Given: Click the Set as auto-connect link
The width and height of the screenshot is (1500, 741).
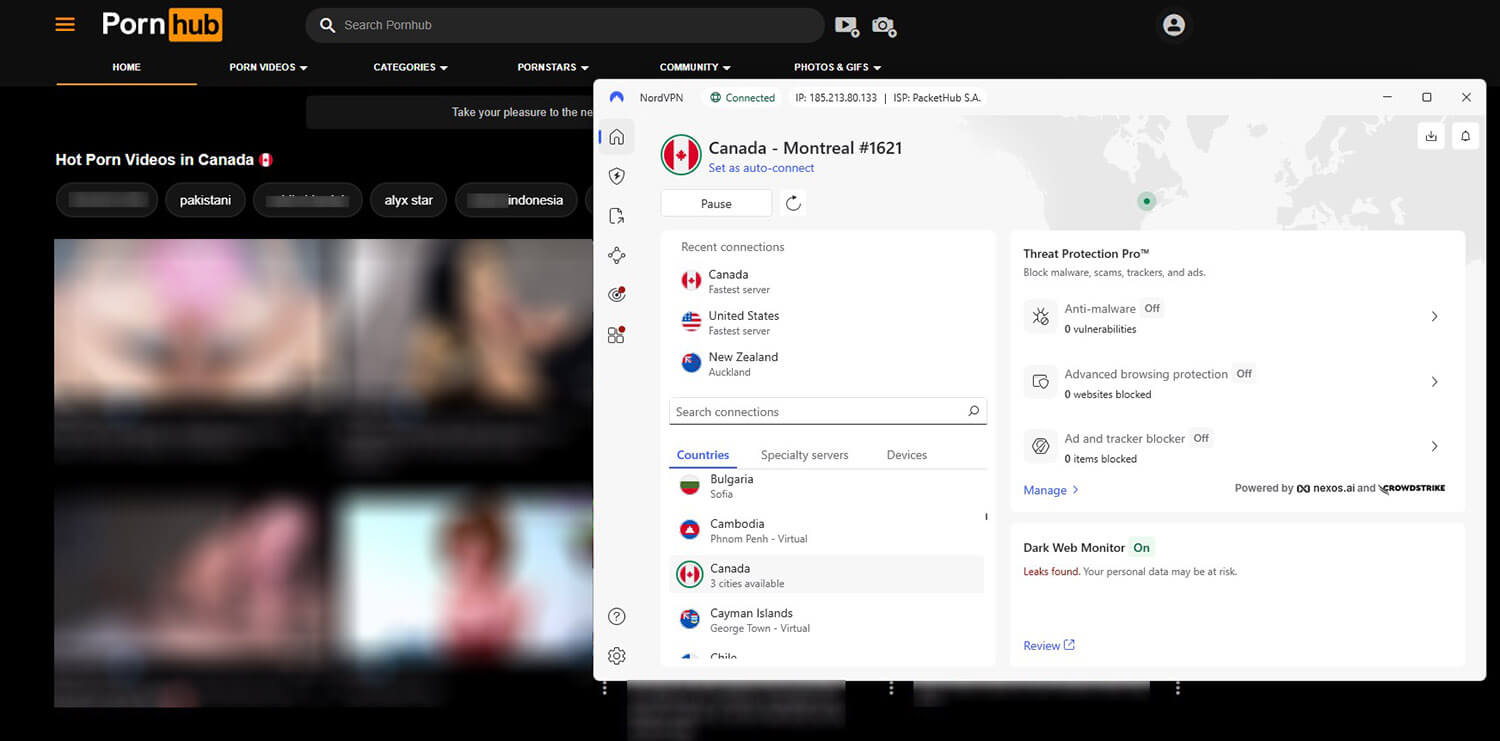Looking at the screenshot, I should pyautogui.click(x=761, y=168).
